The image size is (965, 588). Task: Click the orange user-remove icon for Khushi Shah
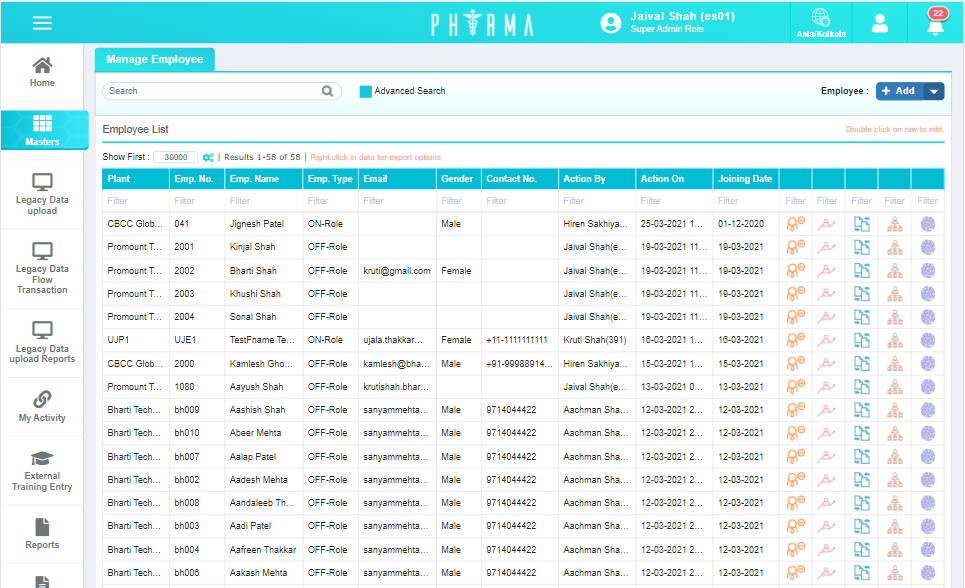tap(795, 294)
